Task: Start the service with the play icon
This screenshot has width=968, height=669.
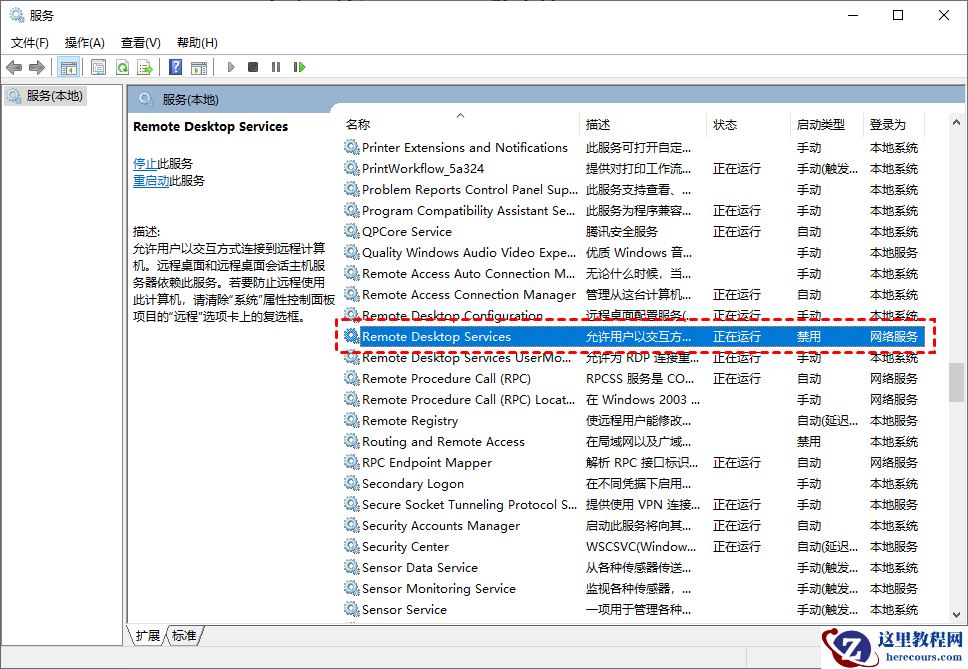Action: [x=231, y=67]
